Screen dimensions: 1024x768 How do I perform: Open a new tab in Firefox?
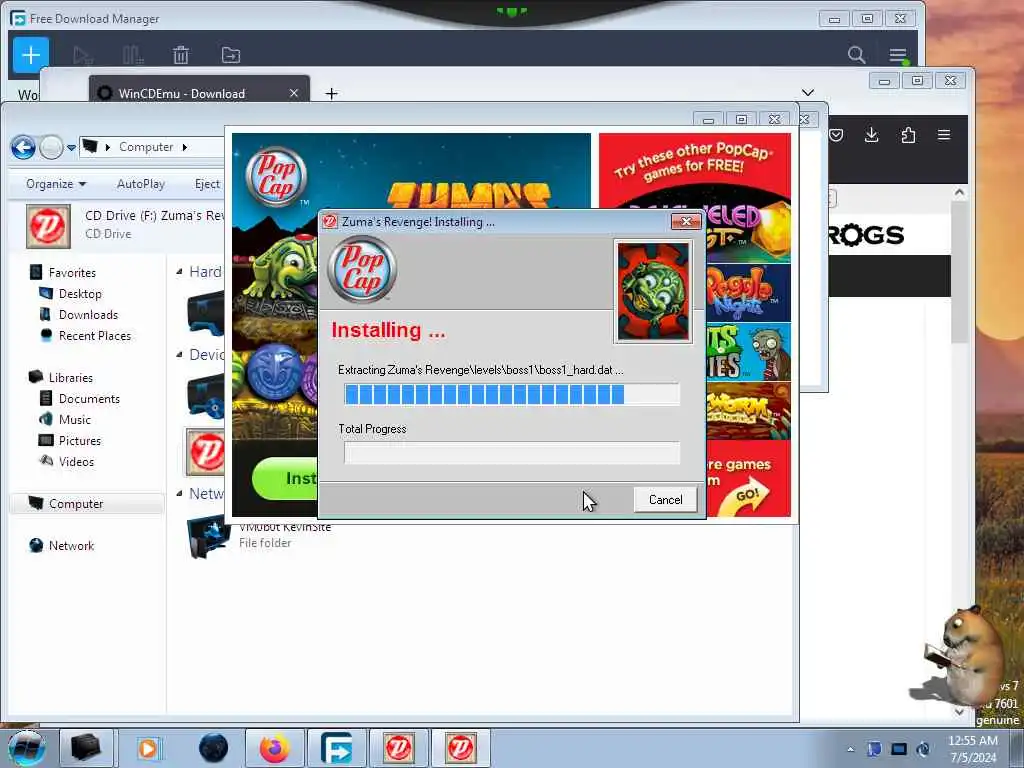(331, 94)
